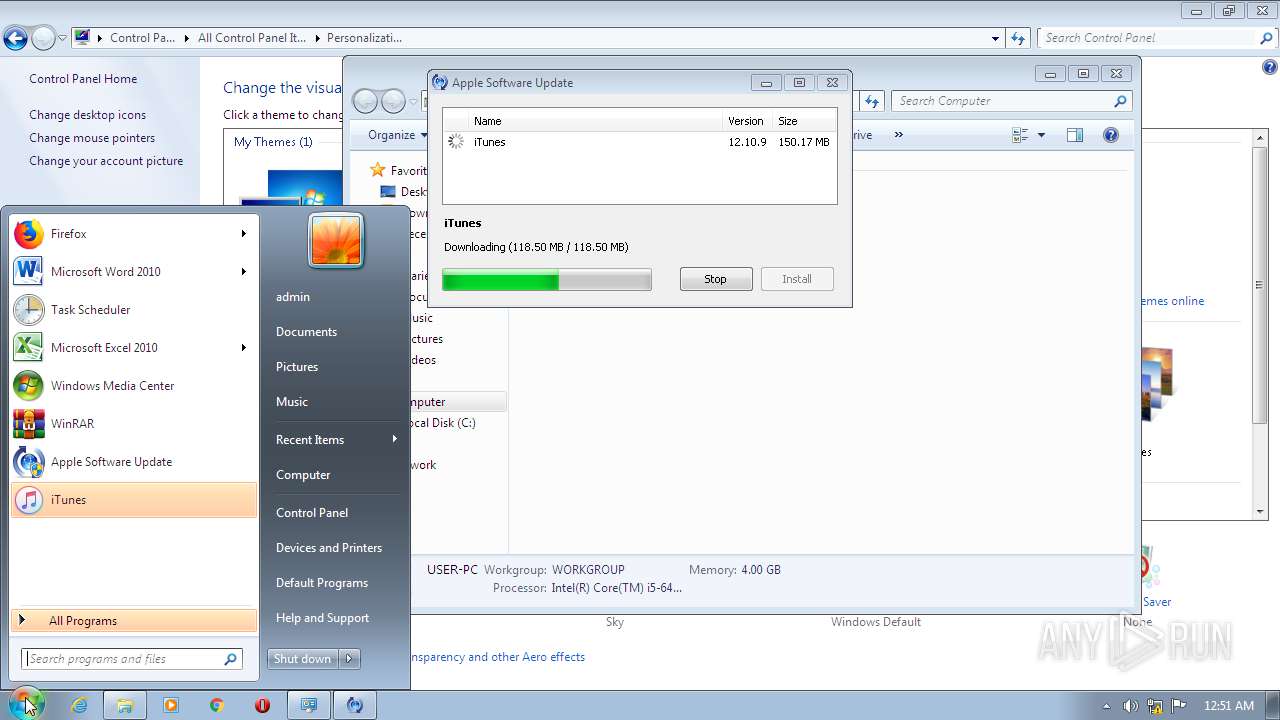This screenshot has width=1280, height=720.
Task: Click Change desktop icons link
Action: click(87, 115)
